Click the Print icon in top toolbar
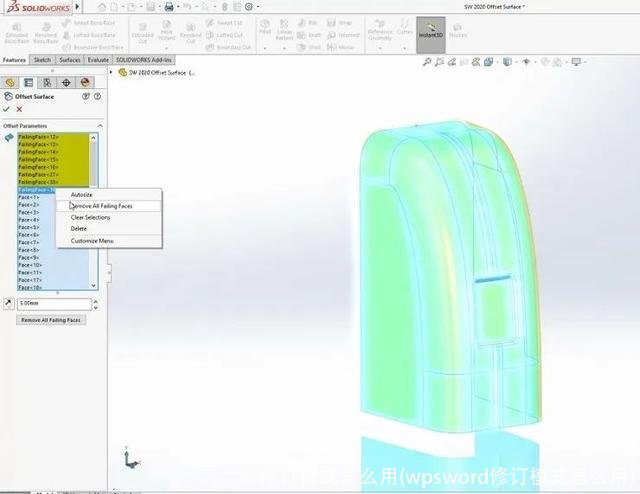Viewport: 640px width, 494px height. coord(169,7)
